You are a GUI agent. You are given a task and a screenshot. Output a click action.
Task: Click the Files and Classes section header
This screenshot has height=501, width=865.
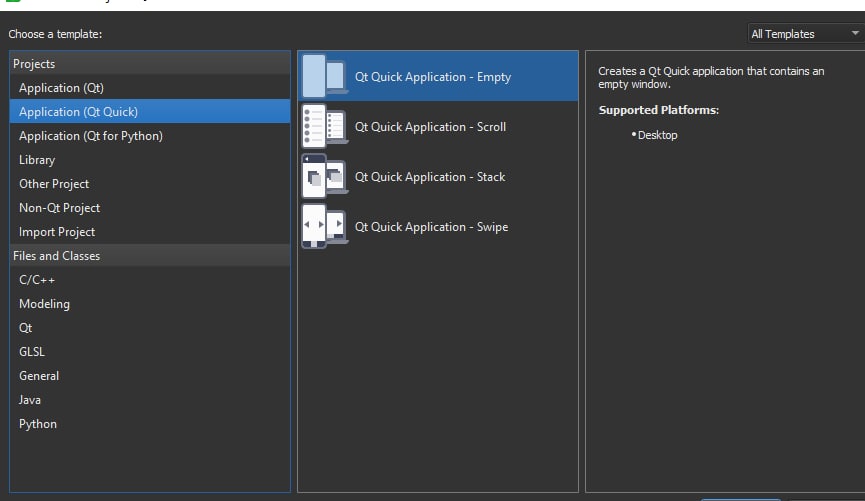tap(149, 255)
